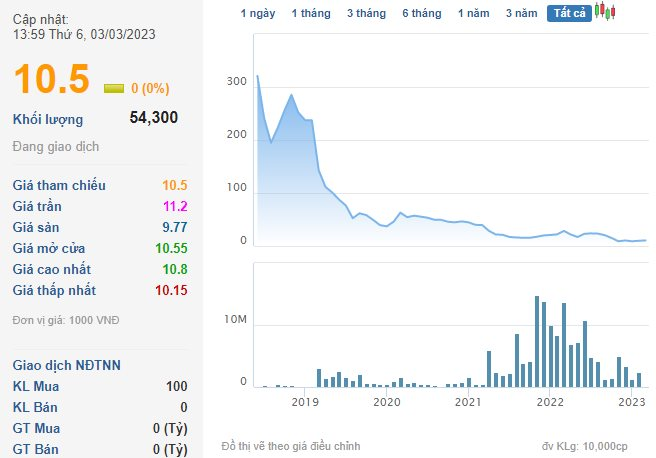Image resolution: width=656 pixels, height=458 pixels.
Task: Click the 'Giá cao nhất' value 10.8
Action: [174, 269]
